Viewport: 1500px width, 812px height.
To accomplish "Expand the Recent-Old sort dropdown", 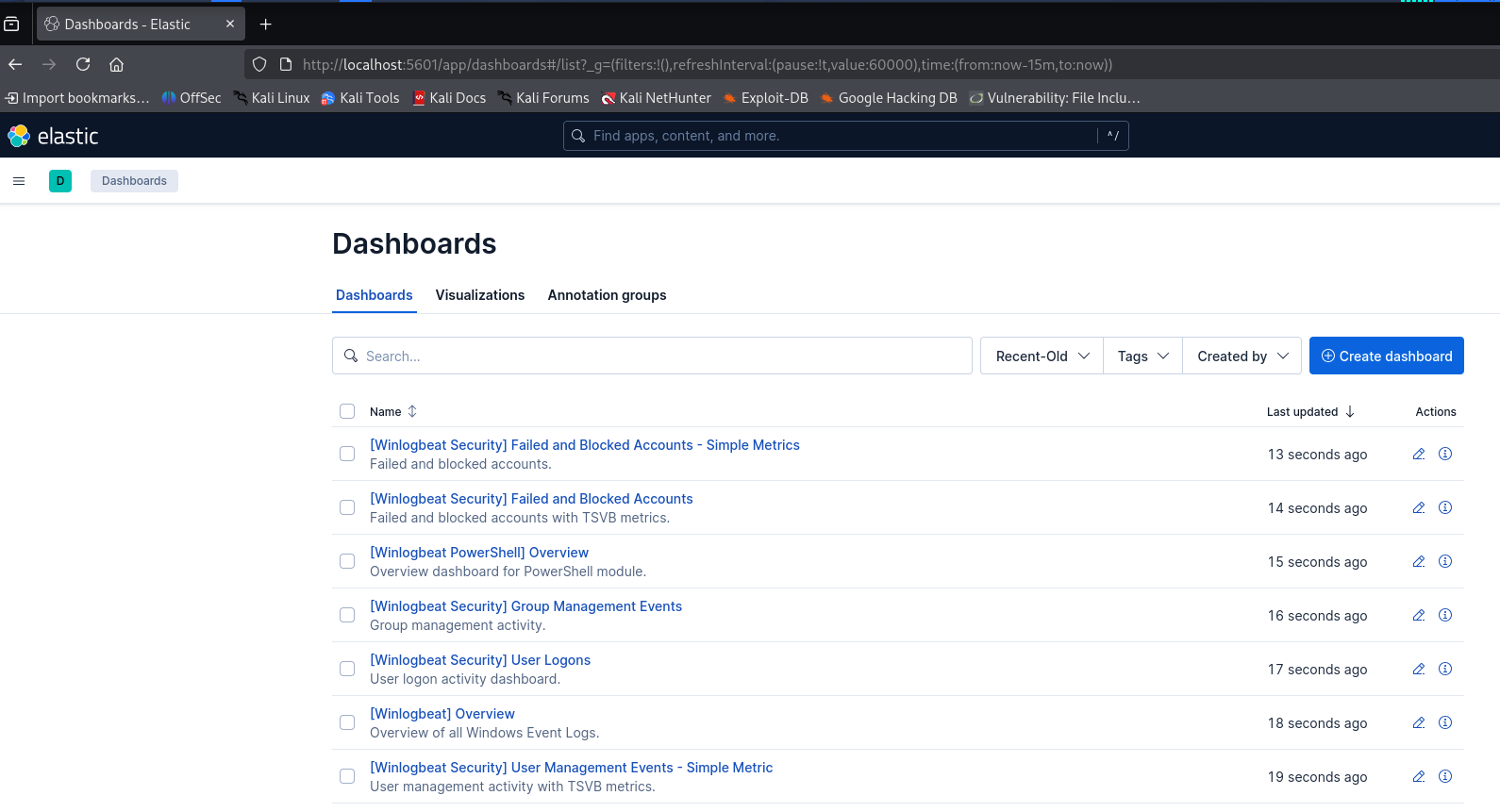I will (1042, 356).
